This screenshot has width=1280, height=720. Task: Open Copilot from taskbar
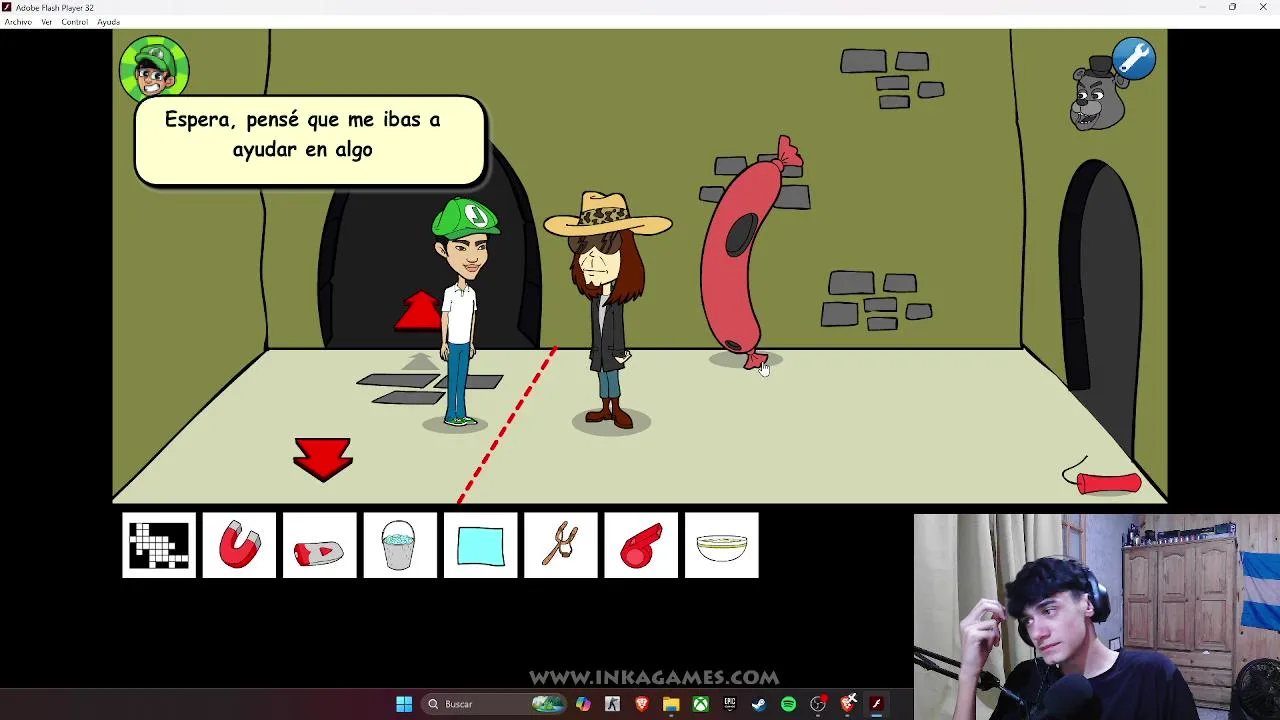click(x=583, y=704)
